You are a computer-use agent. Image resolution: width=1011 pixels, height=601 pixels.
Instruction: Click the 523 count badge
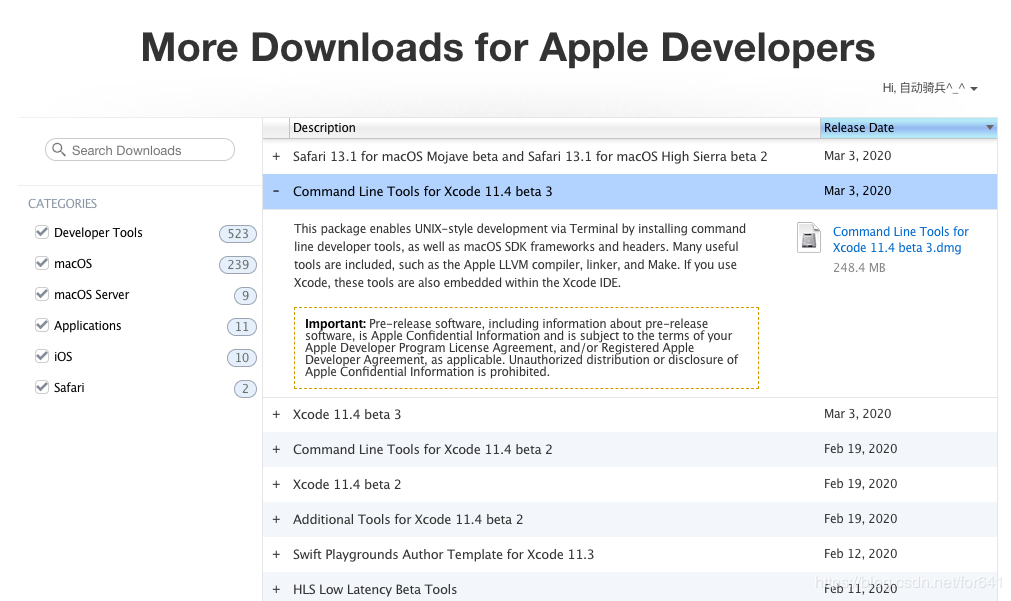point(238,233)
